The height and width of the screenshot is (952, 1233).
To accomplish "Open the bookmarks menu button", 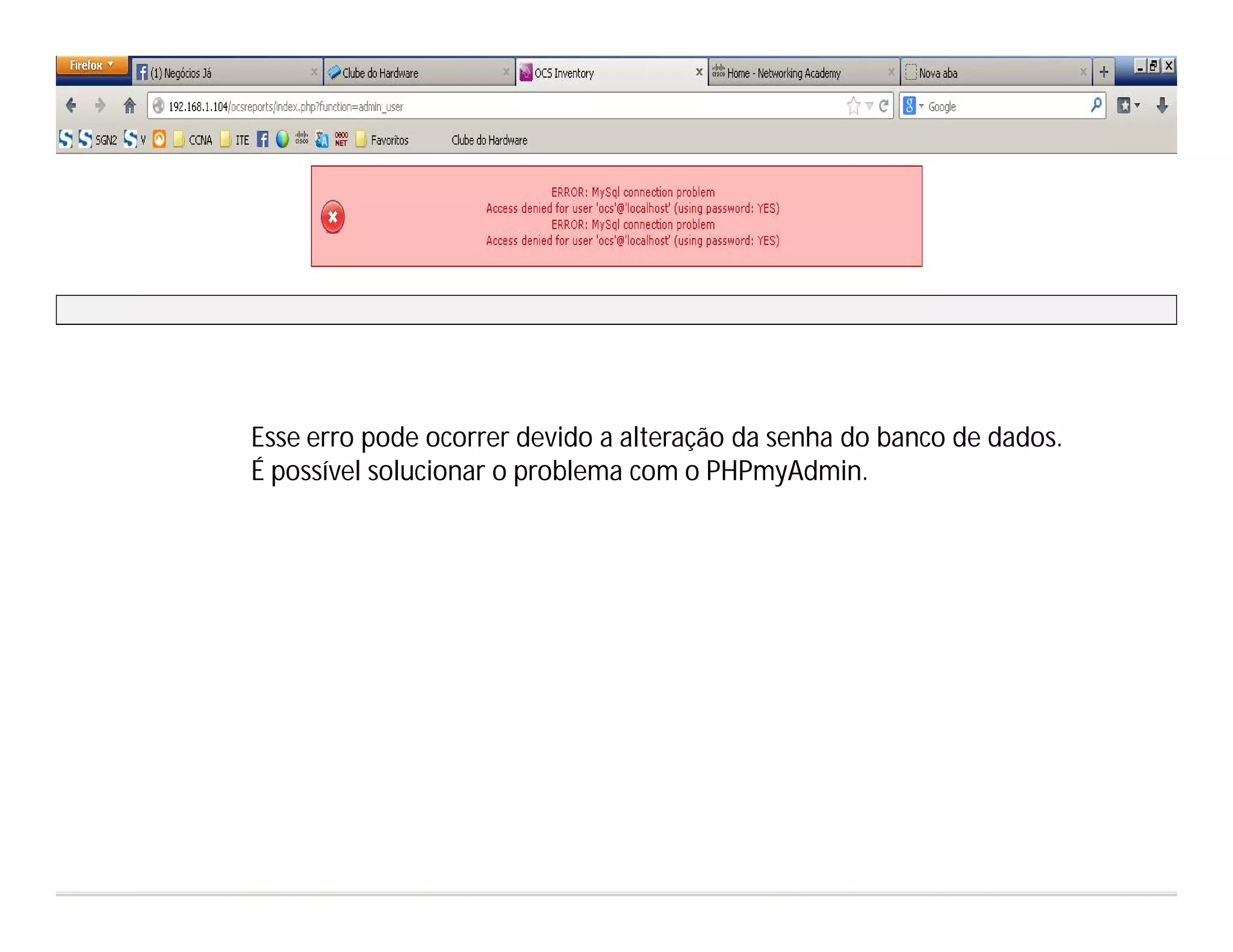I will click(1123, 106).
